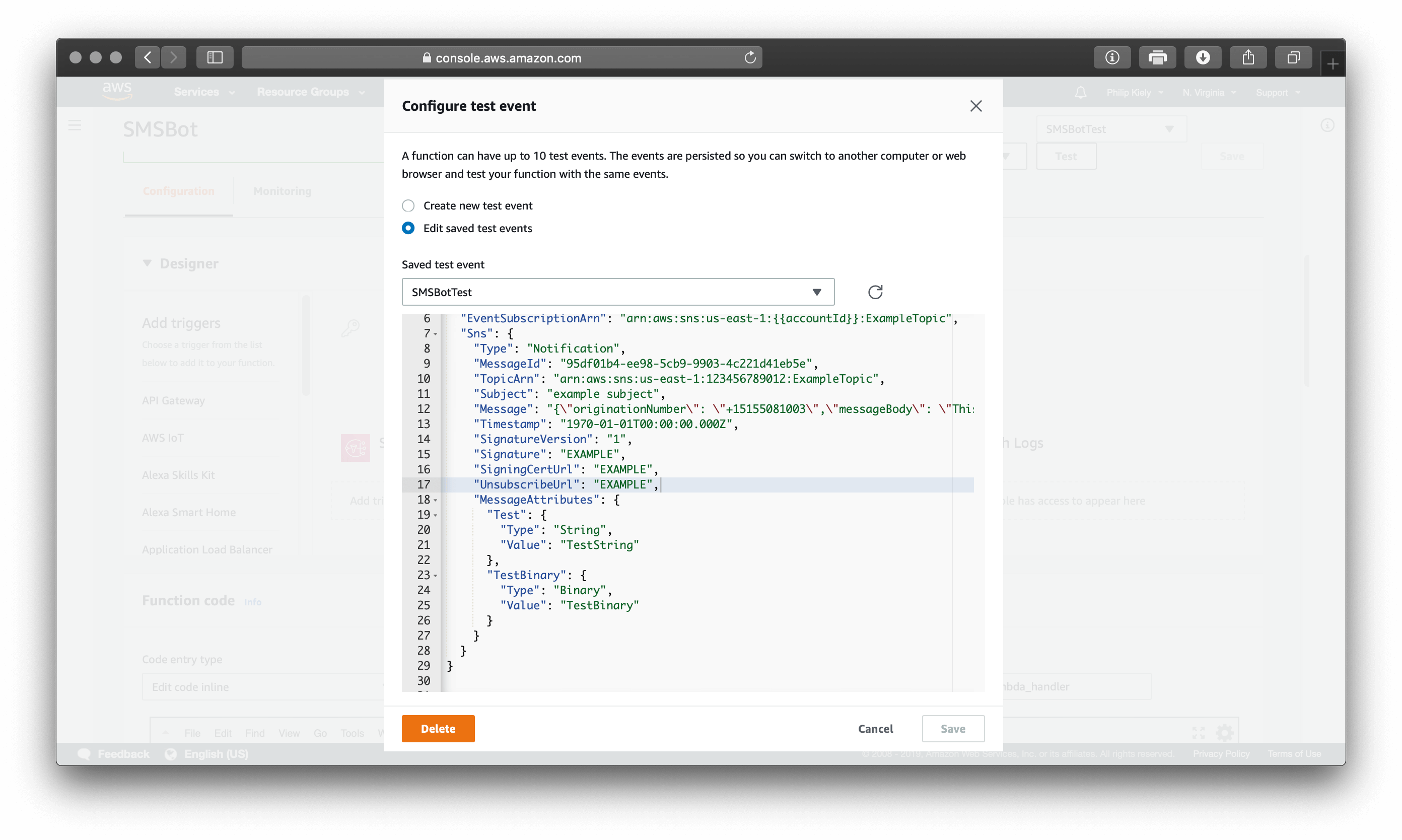Open the Function code Info link
The height and width of the screenshot is (840, 1402).
tap(252, 602)
